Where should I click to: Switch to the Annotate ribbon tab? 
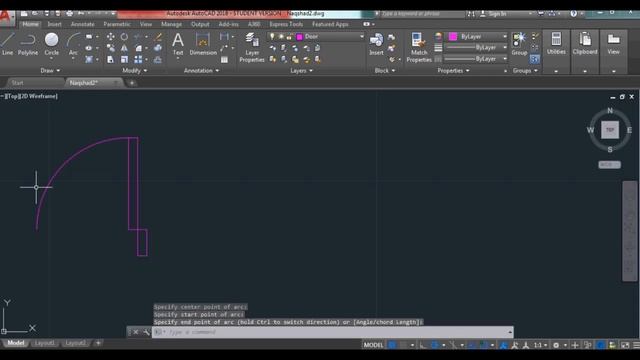pyautogui.click(x=82, y=24)
